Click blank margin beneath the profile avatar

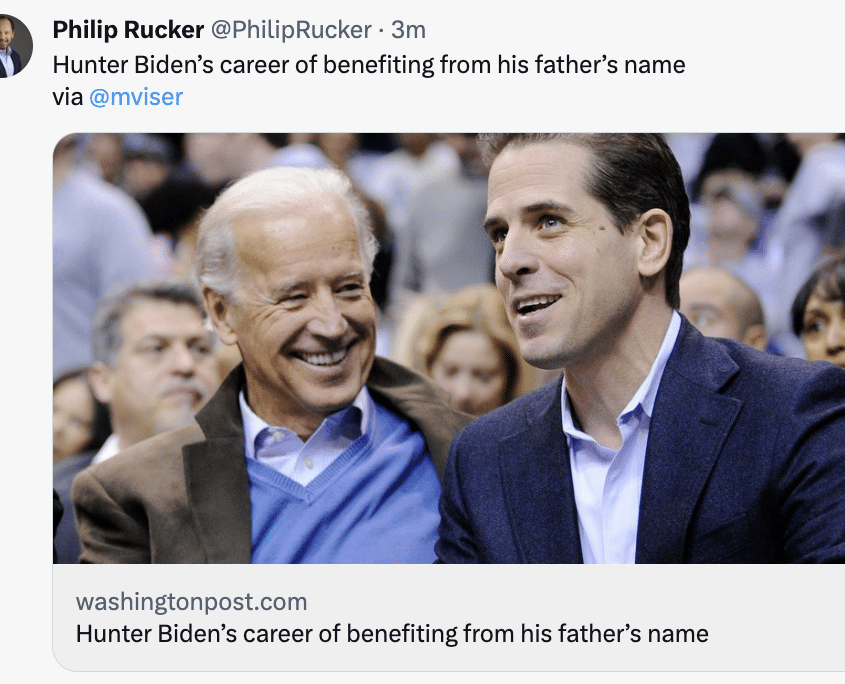22,323
